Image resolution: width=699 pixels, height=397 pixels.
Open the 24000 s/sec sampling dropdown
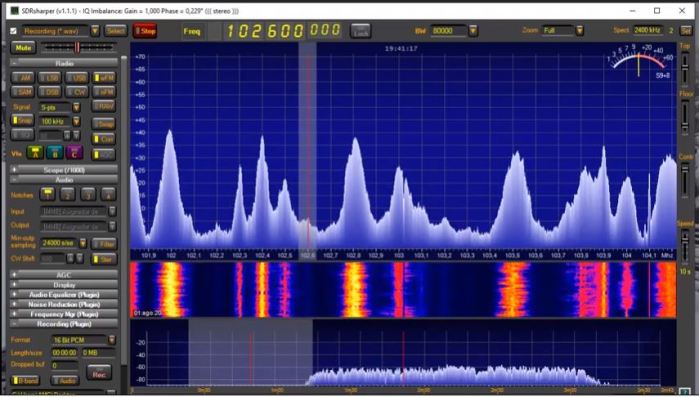point(82,243)
